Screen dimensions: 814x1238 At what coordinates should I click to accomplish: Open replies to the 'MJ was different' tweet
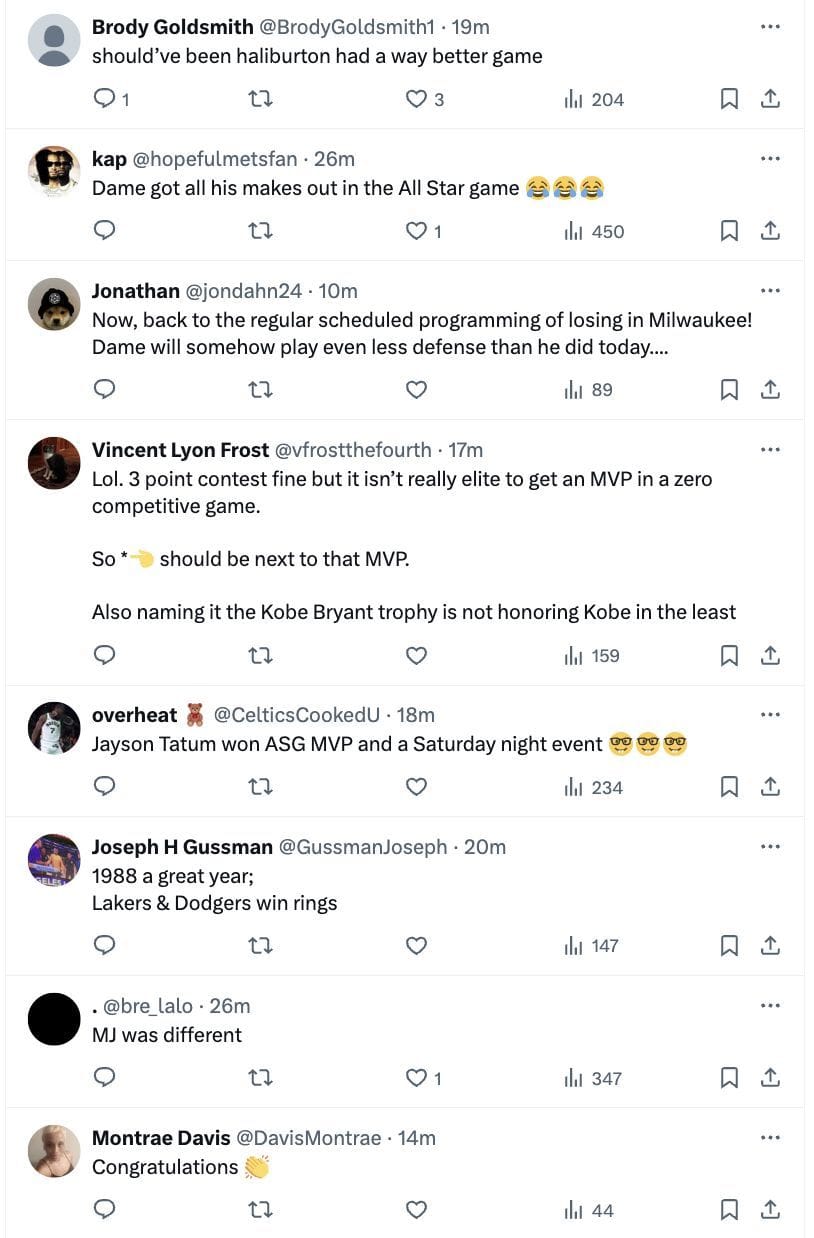tap(105, 1078)
